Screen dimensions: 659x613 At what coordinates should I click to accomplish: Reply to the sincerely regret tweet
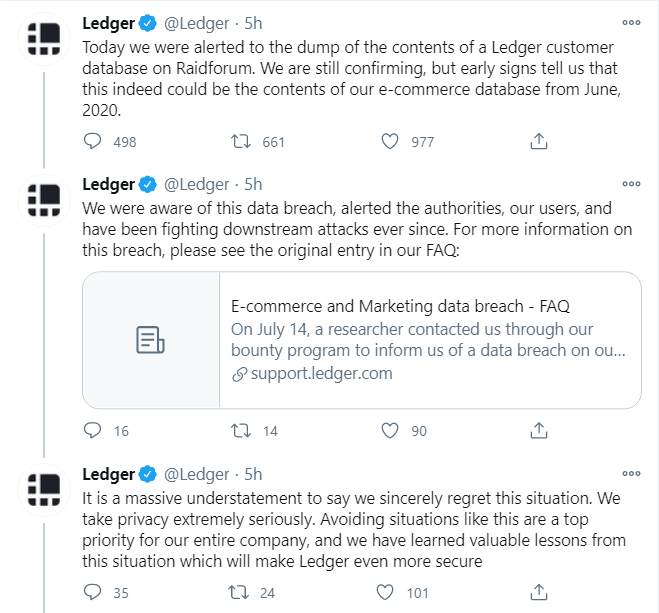[92, 592]
